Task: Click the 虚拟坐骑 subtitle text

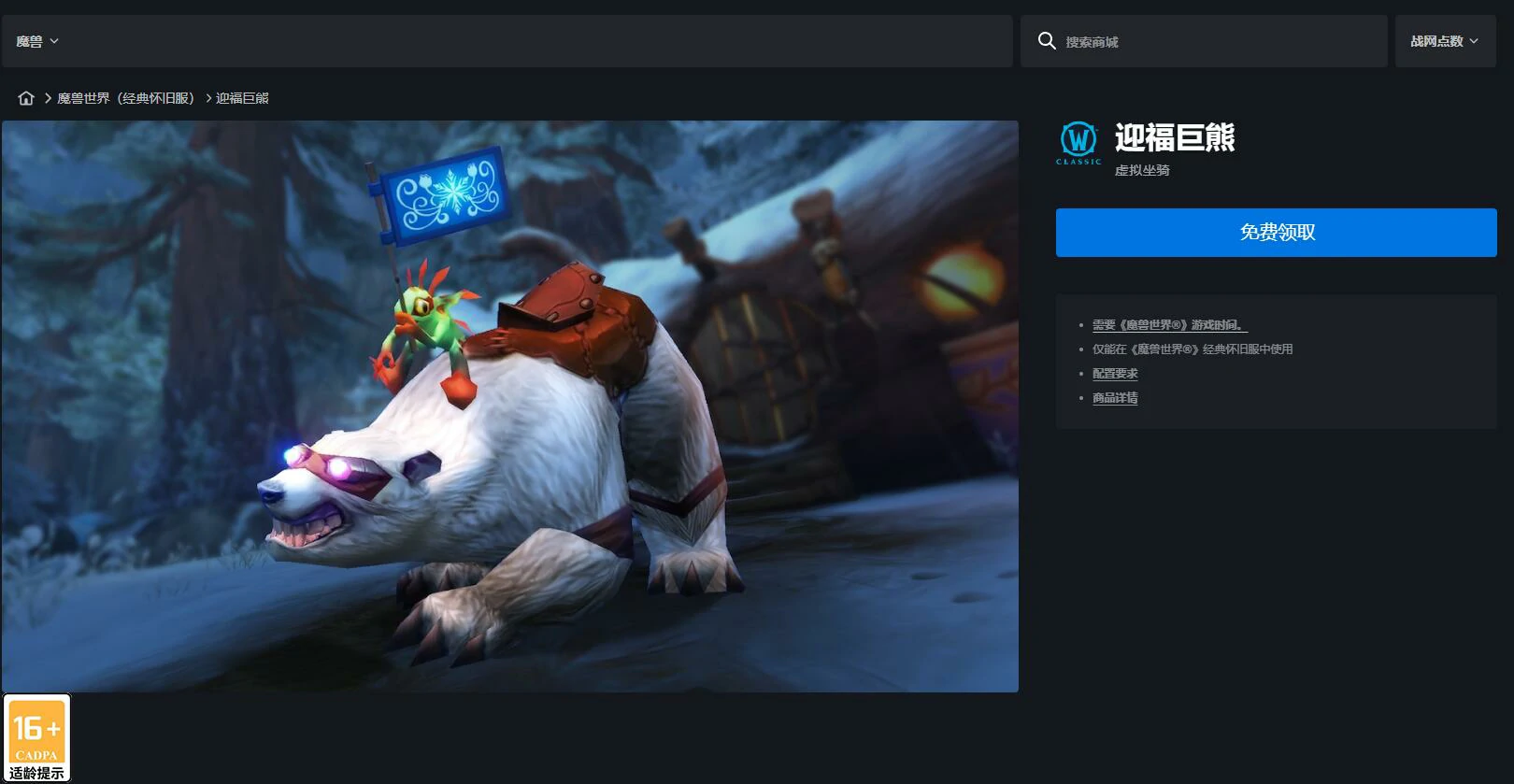Action: click(x=1142, y=170)
